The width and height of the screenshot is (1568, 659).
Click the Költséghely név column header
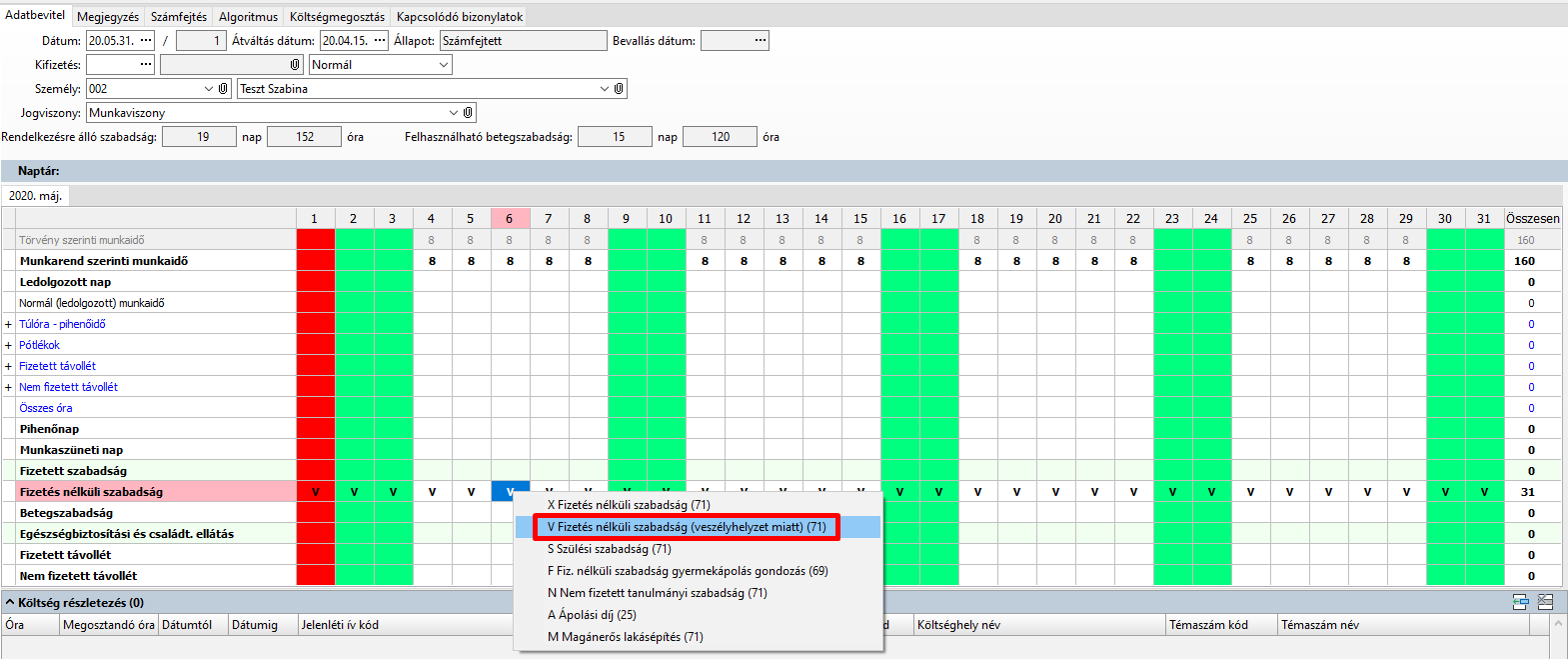click(1039, 625)
